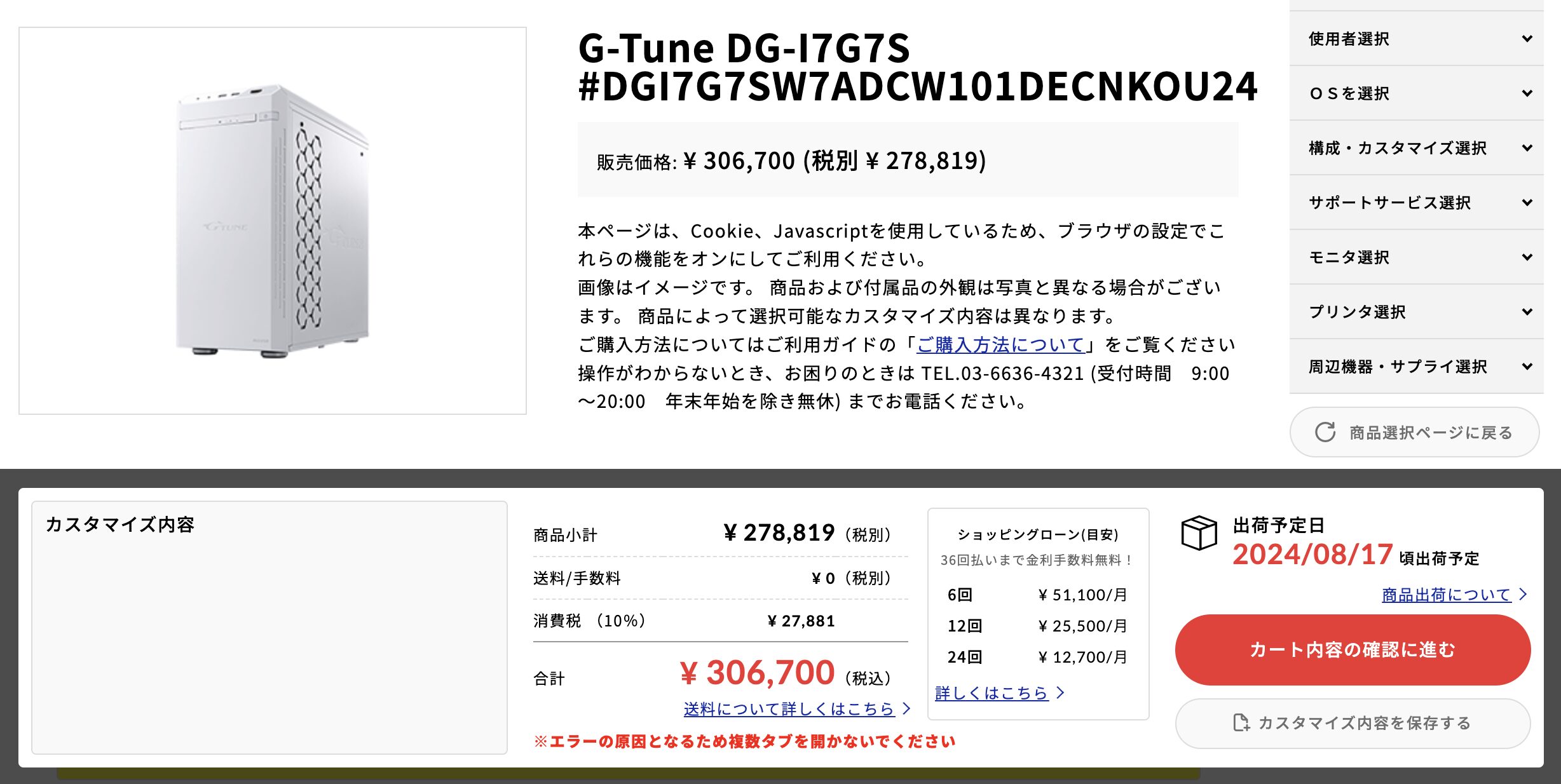The height and width of the screenshot is (784, 1561).
Task: Click the 合計 ¥306,700 total amount
Action: (756, 672)
